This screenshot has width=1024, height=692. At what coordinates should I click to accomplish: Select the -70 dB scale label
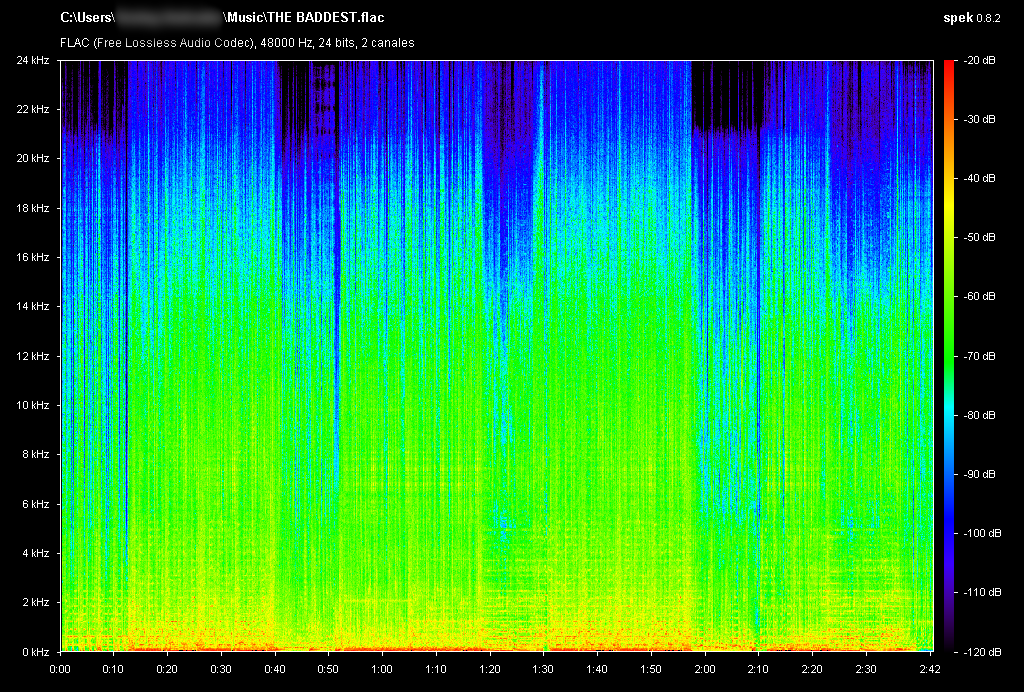(x=980, y=356)
